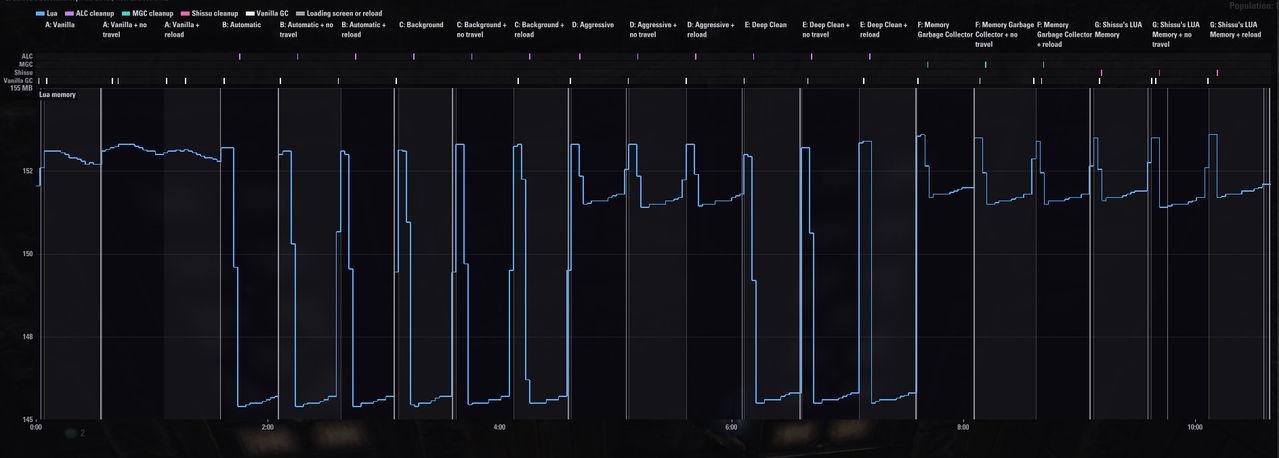Select the 'Loading screen or reload' legend label
1279x458 pixels.
pos(344,13)
